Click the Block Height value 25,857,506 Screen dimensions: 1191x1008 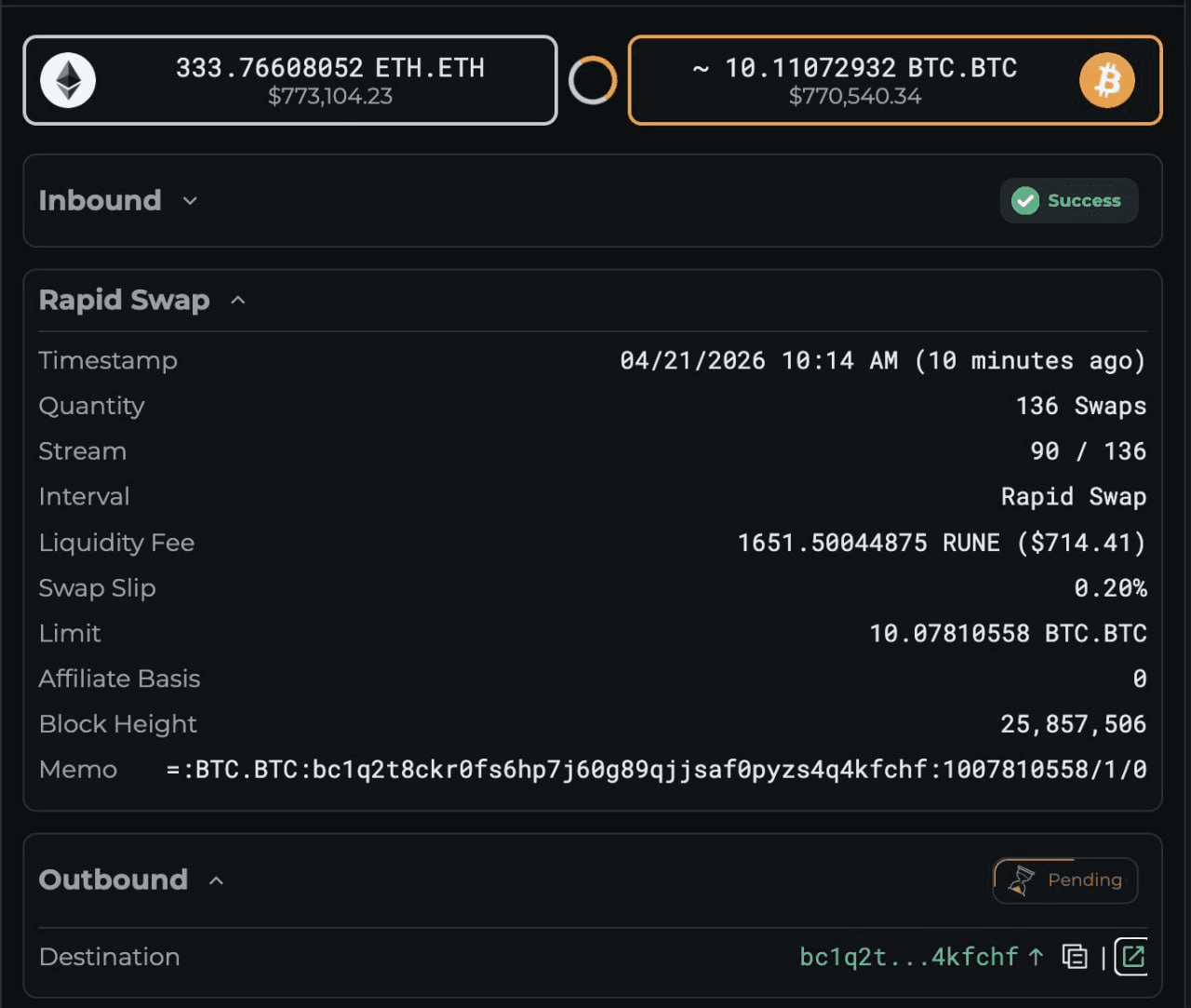[1073, 724]
